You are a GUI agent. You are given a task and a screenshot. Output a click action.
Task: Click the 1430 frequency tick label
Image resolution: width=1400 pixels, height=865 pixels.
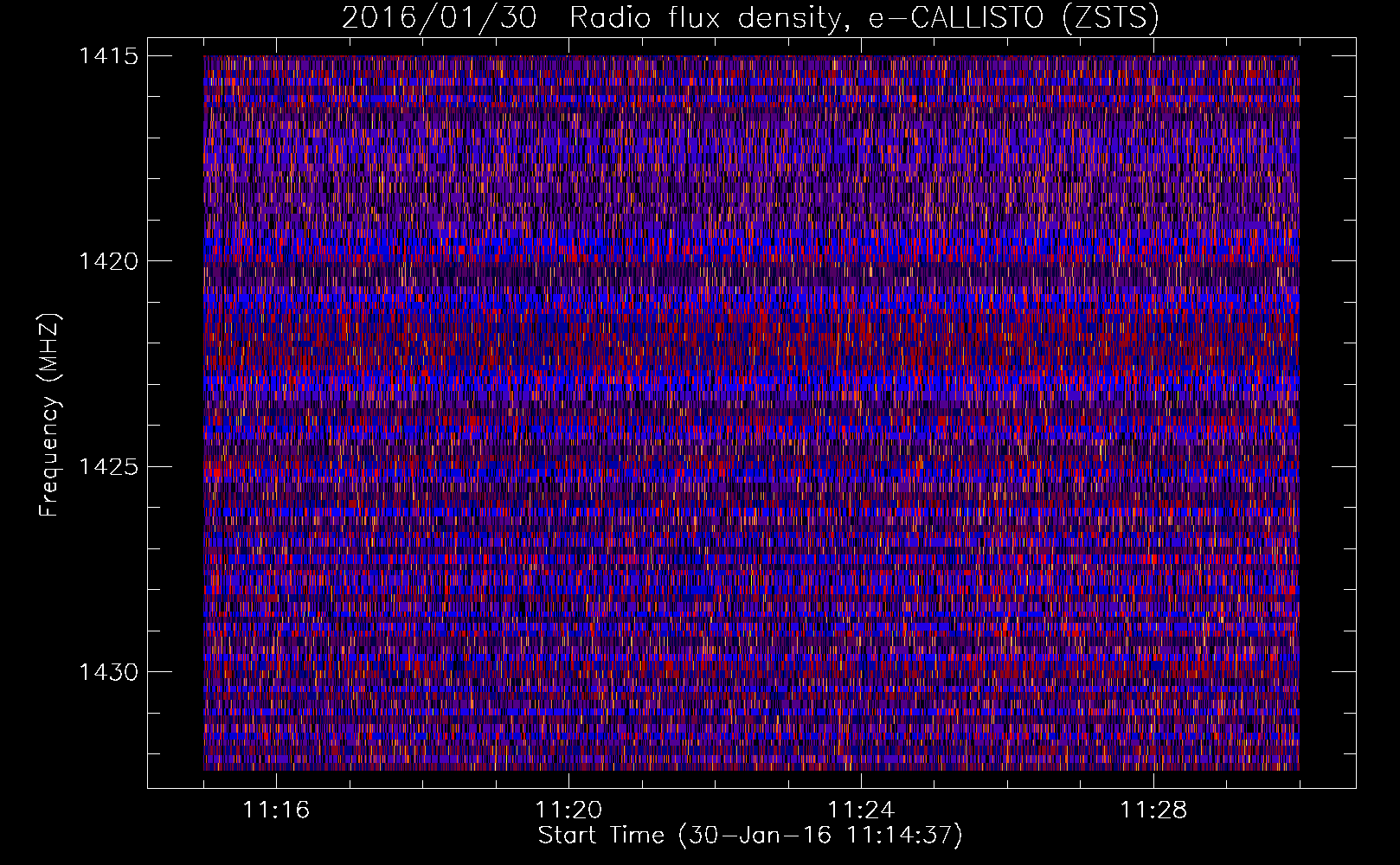pos(108,672)
